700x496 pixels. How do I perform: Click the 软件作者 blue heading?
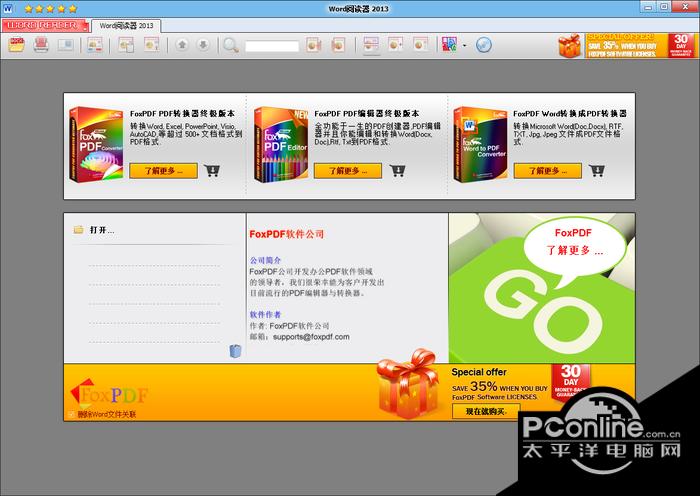[x=265, y=314]
